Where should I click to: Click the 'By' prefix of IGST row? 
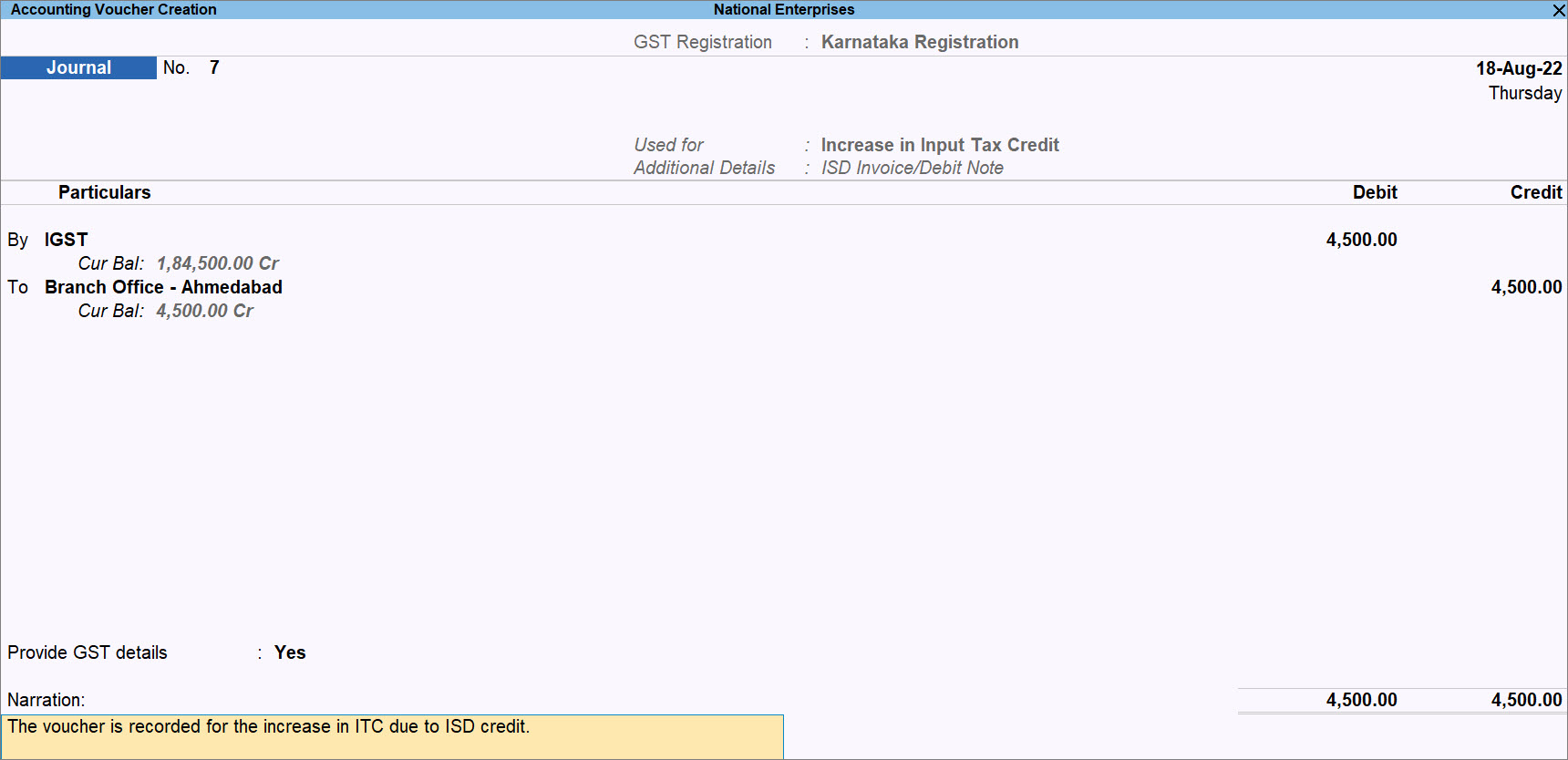(x=18, y=240)
